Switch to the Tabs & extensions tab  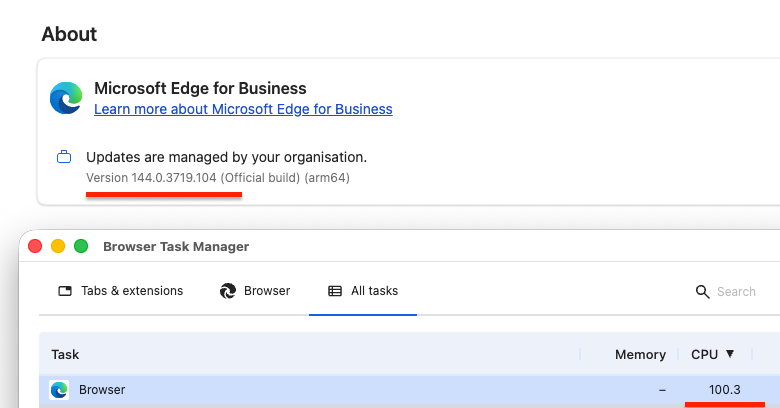(x=131, y=291)
